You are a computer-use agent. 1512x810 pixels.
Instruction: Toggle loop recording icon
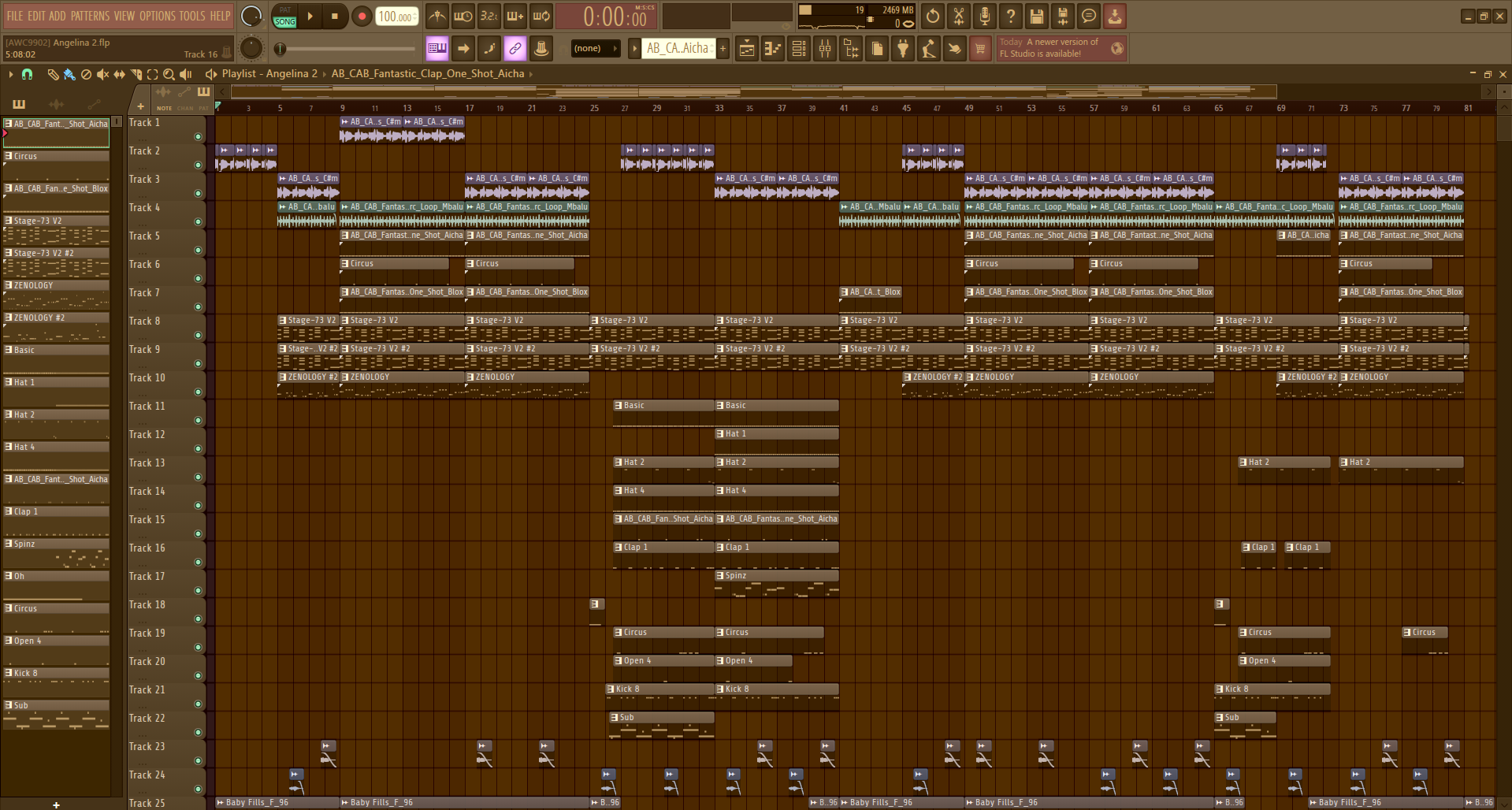pyautogui.click(x=541, y=16)
